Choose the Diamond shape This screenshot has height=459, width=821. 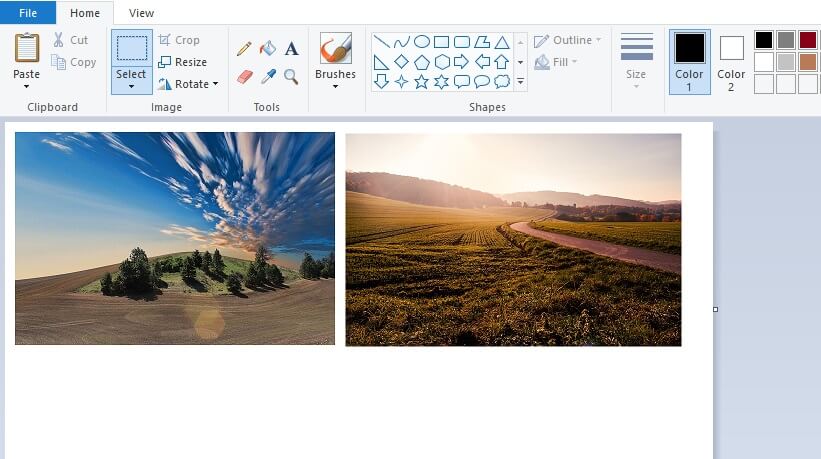[402, 62]
